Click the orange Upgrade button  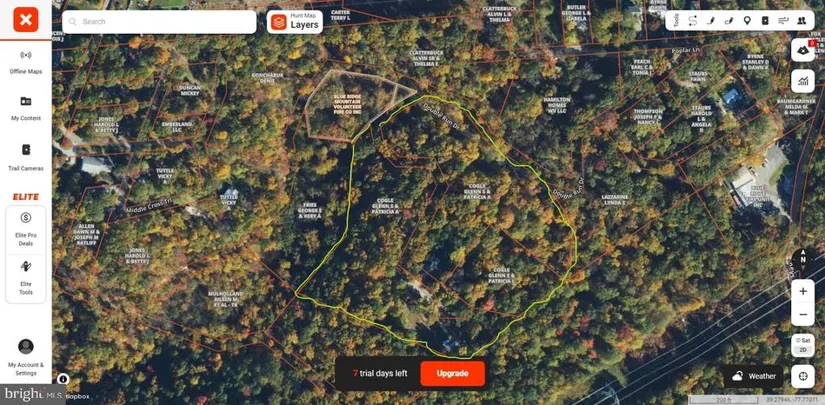tap(452, 373)
